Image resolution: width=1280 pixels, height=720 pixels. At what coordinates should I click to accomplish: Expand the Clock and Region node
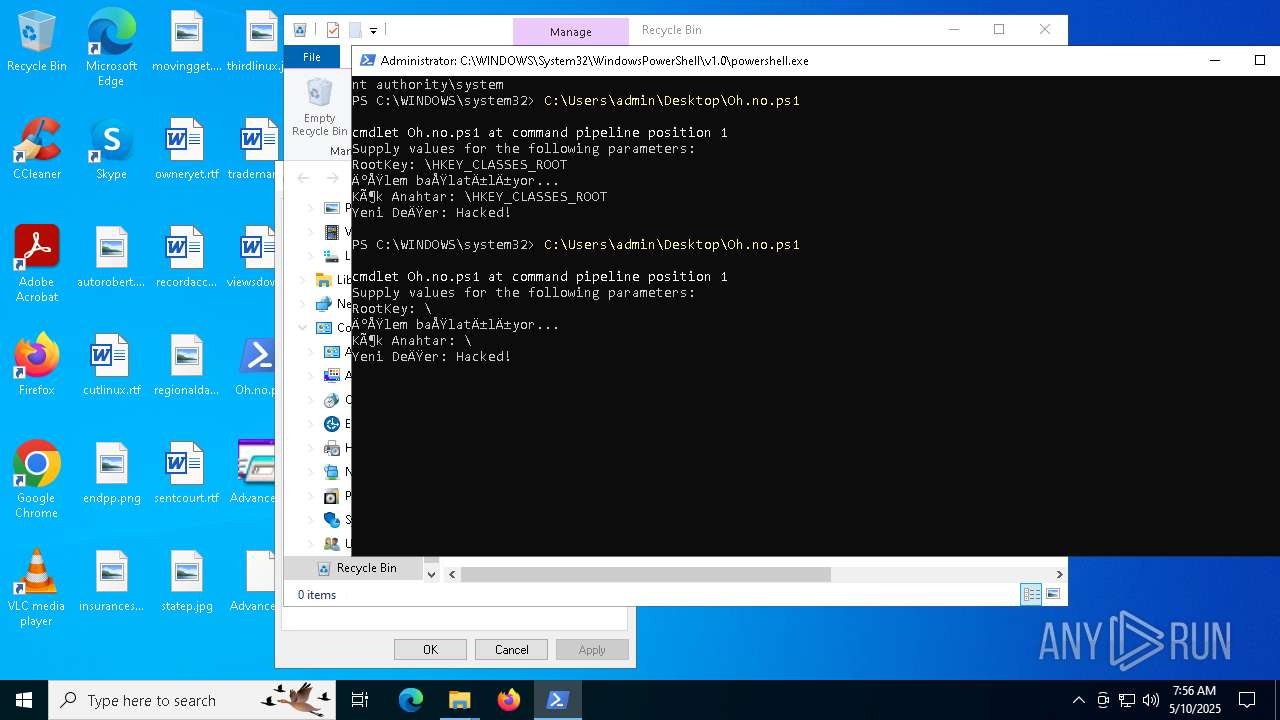tap(311, 400)
